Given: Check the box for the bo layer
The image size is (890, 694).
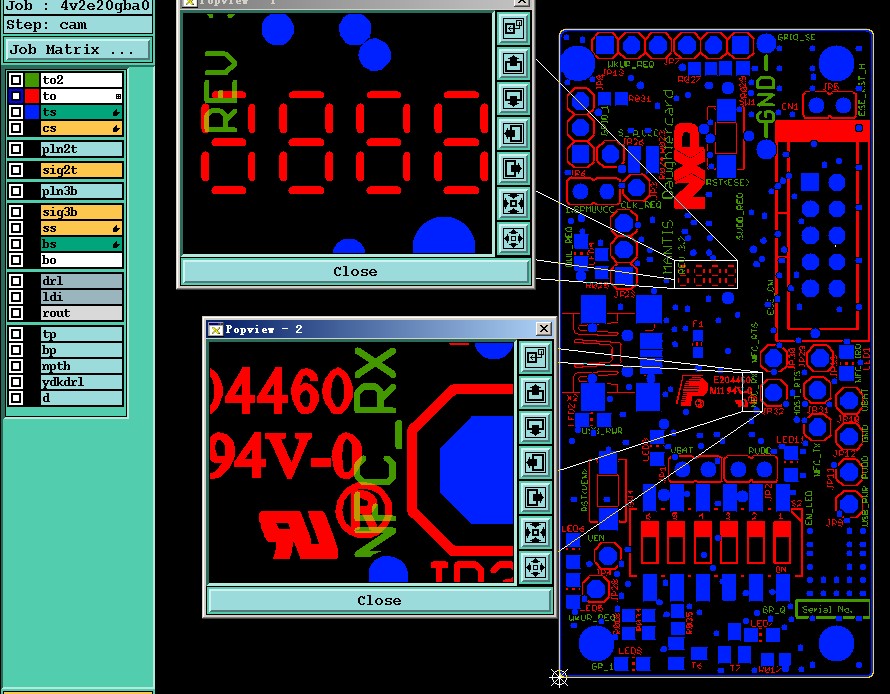Looking at the screenshot, I should (16, 260).
